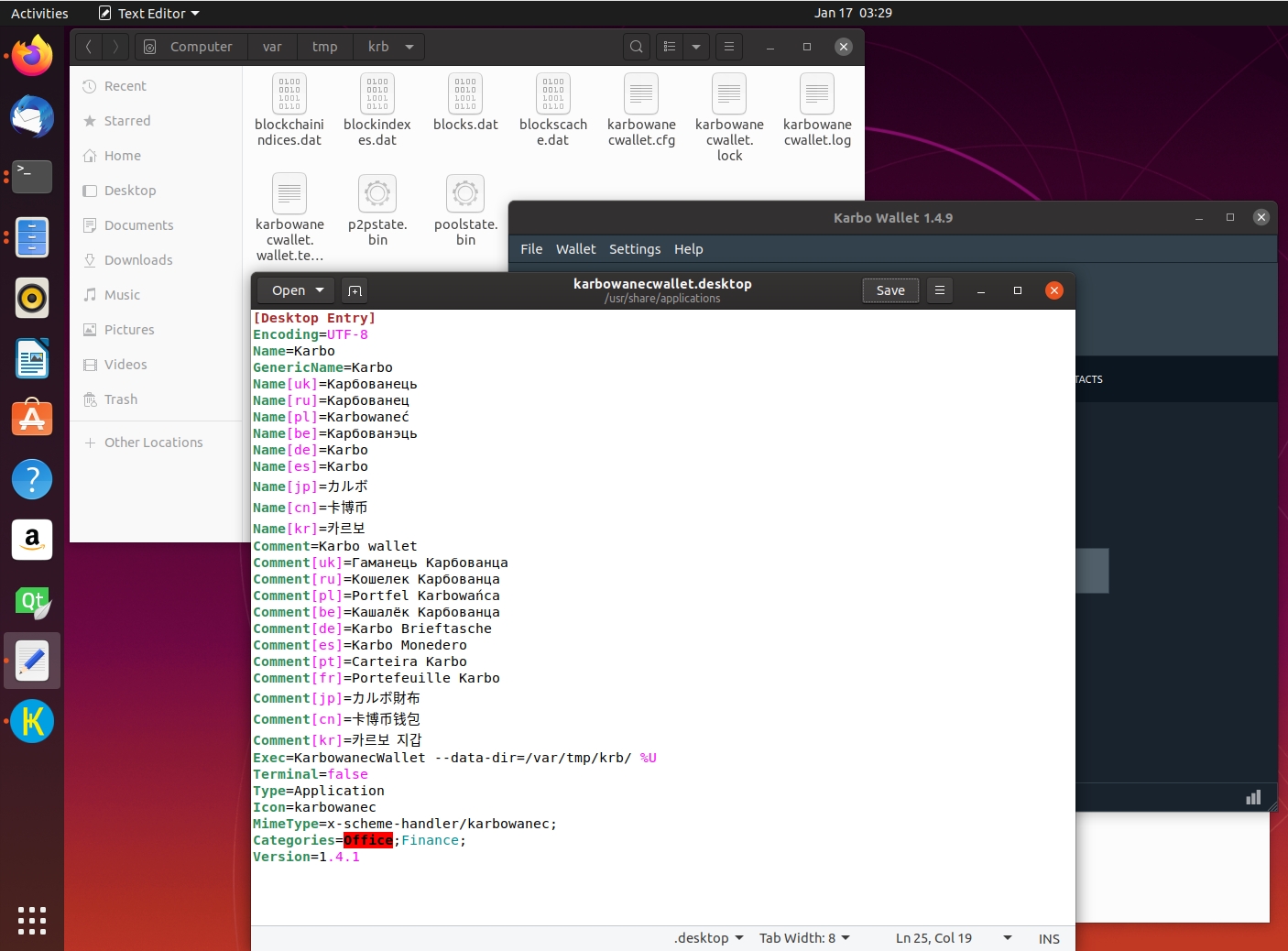
Task: Open Documents in the Files sidebar
Action: pos(156,225)
